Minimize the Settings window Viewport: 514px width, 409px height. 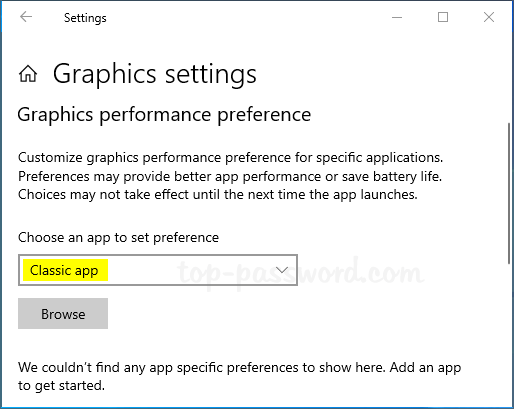[397, 17]
